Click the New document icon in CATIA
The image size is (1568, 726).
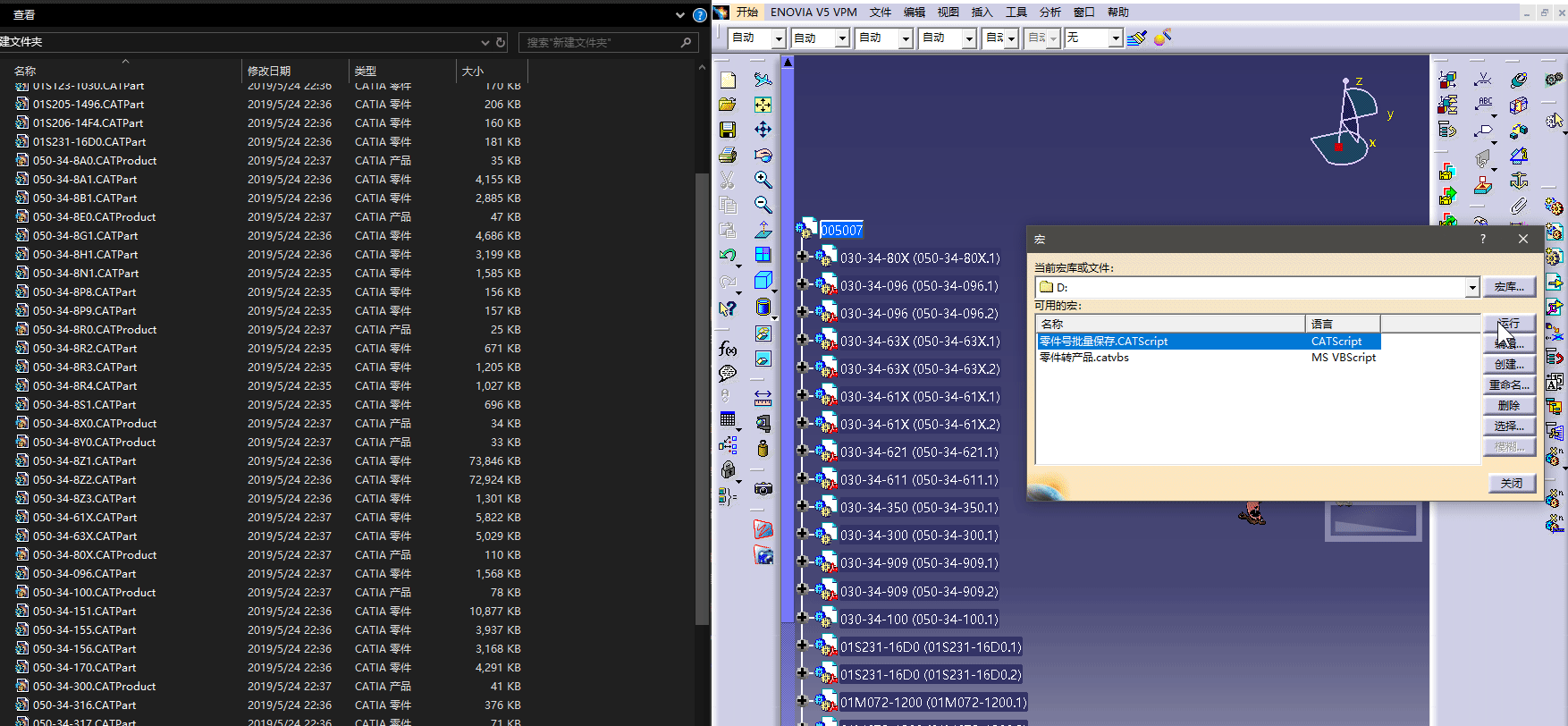[728, 80]
